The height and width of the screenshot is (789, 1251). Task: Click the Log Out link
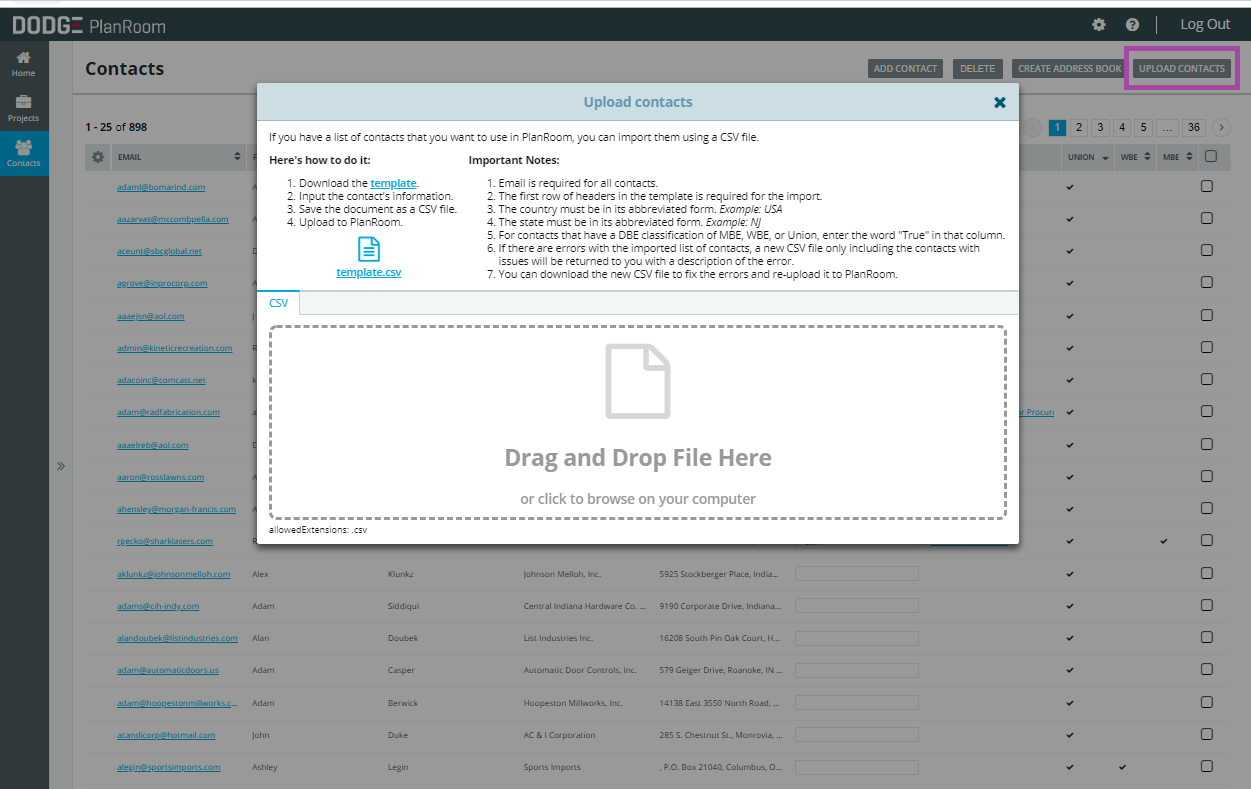[1205, 25]
